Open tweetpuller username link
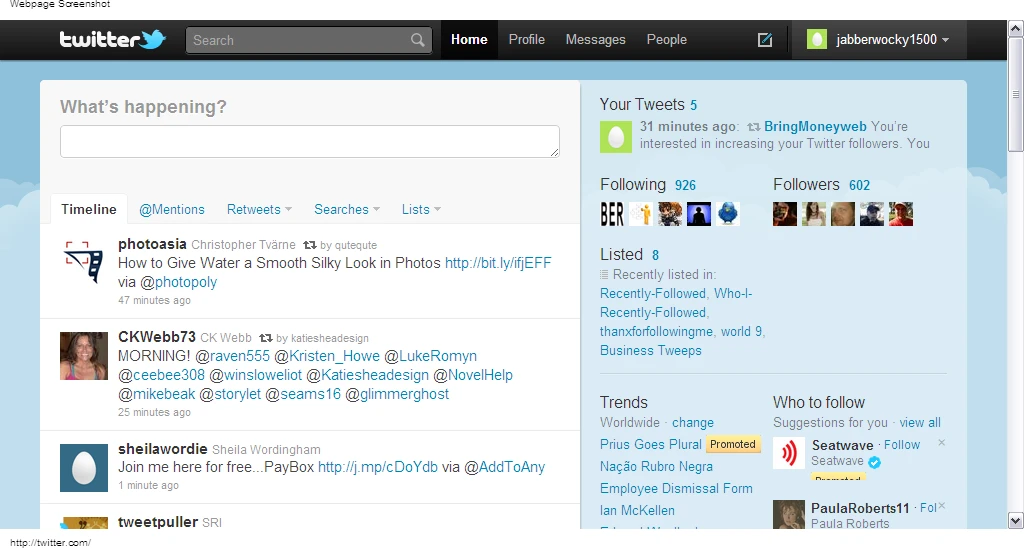Screen dimensions: 1024x549 coord(158,522)
